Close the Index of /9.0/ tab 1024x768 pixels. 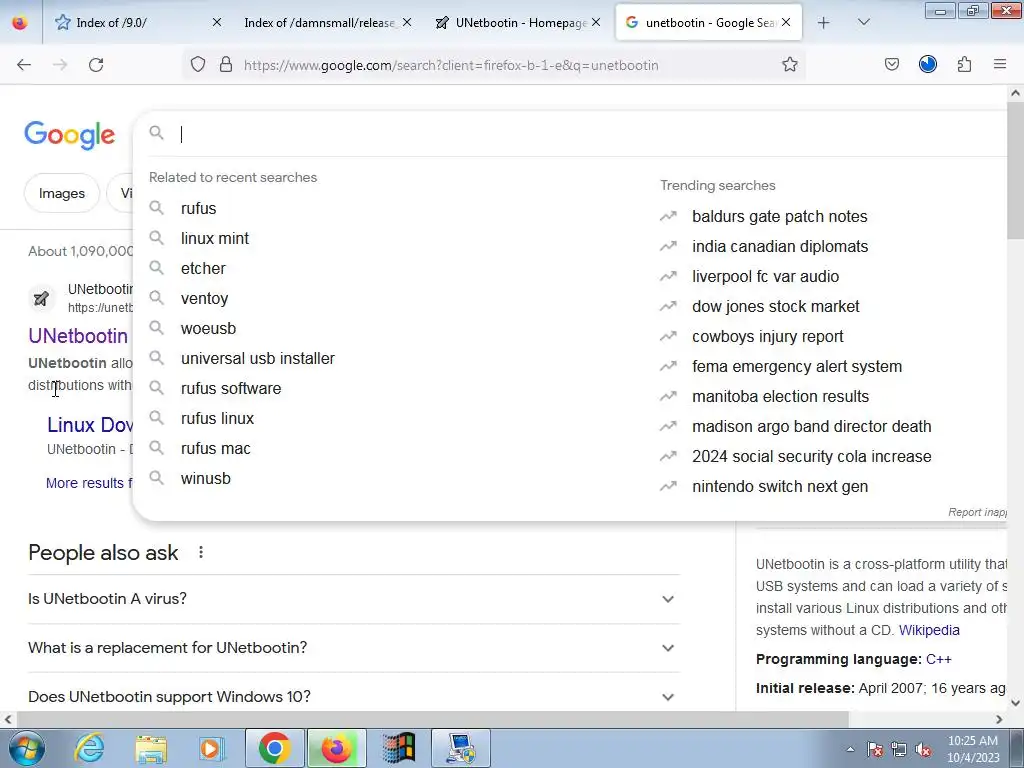tap(217, 22)
